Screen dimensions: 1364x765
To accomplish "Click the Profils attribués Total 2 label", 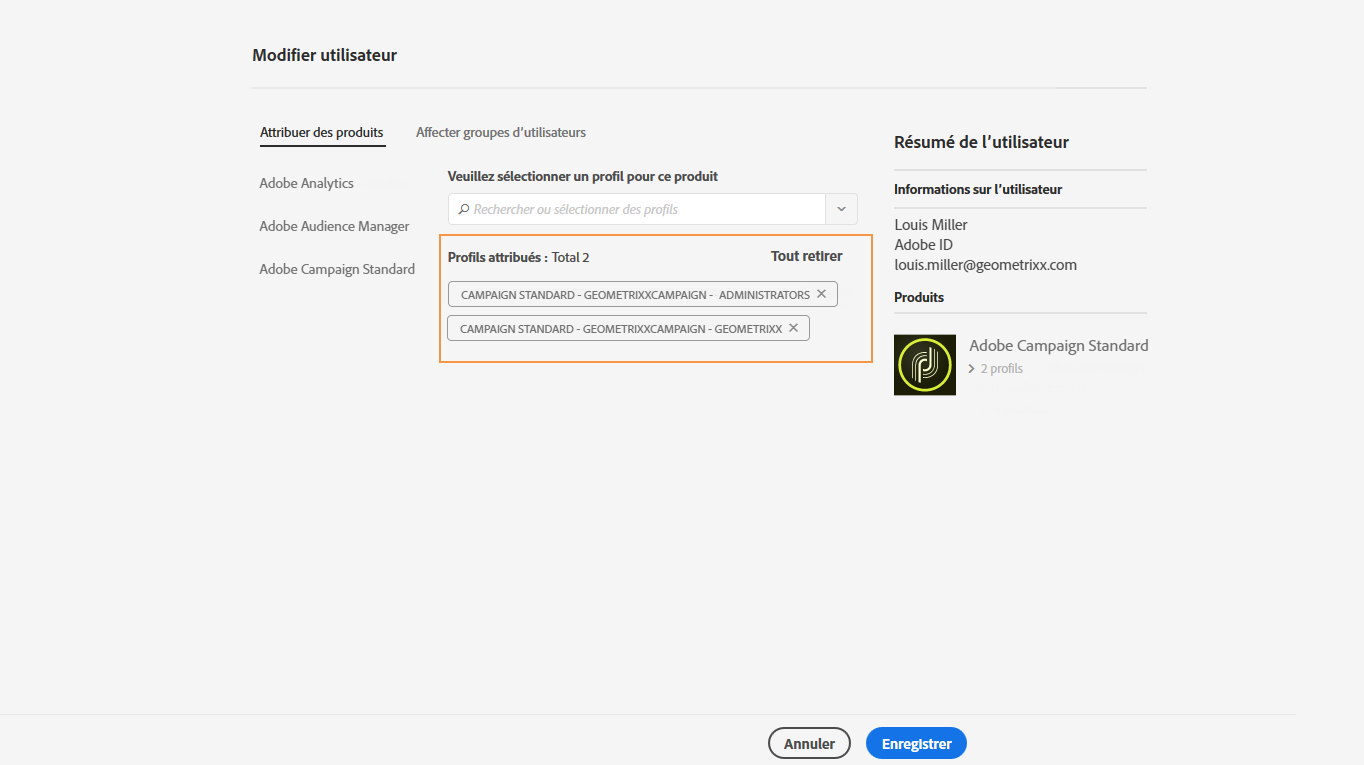I will click(518, 257).
